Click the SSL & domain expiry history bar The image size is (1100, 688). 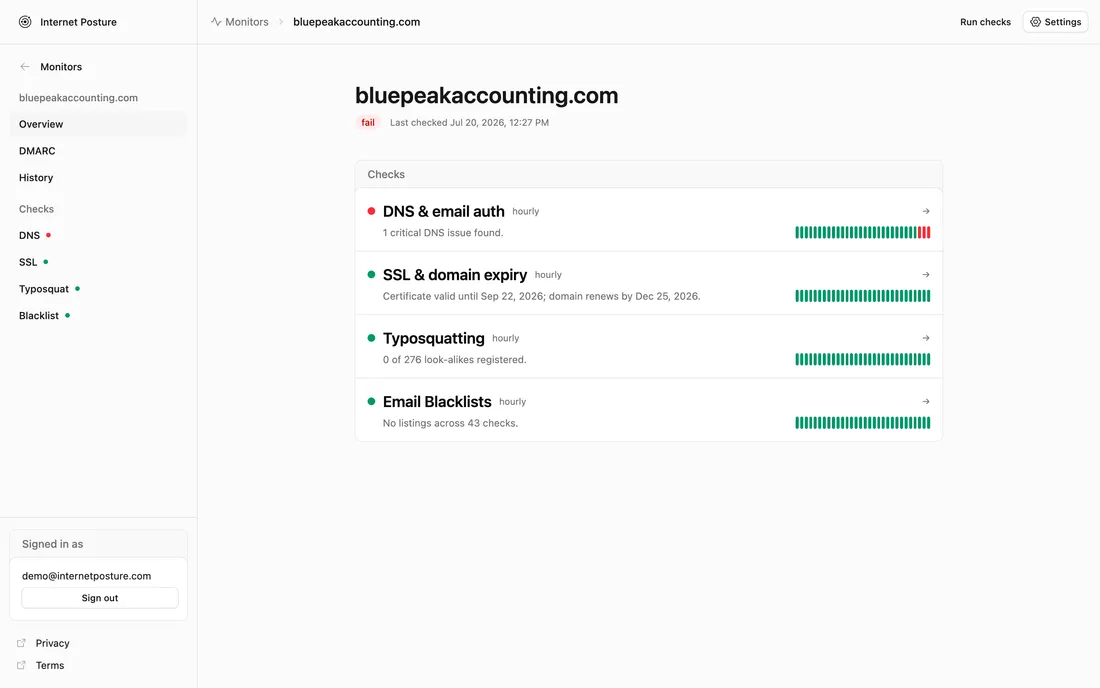tap(862, 296)
